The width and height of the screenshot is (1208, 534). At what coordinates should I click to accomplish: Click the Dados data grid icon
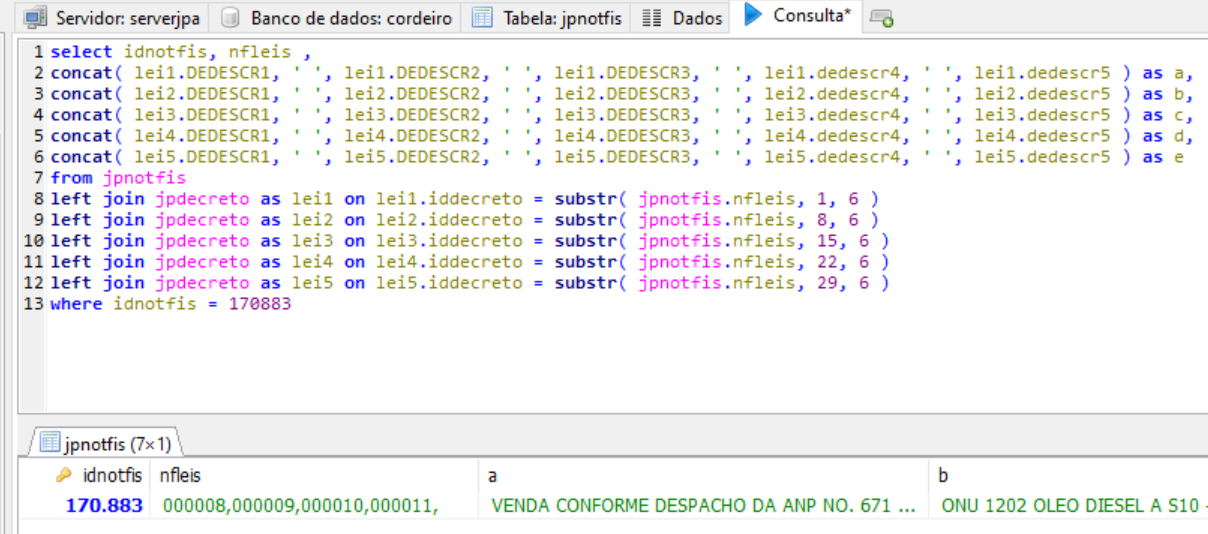coord(652,18)
